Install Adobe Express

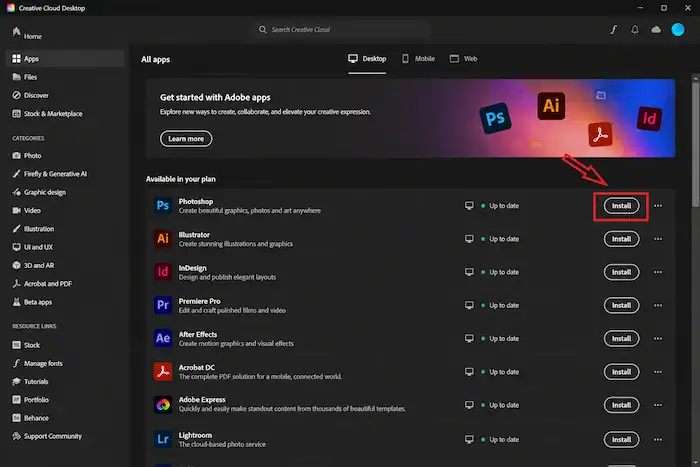pyautogui.click(x=621, y=405)
